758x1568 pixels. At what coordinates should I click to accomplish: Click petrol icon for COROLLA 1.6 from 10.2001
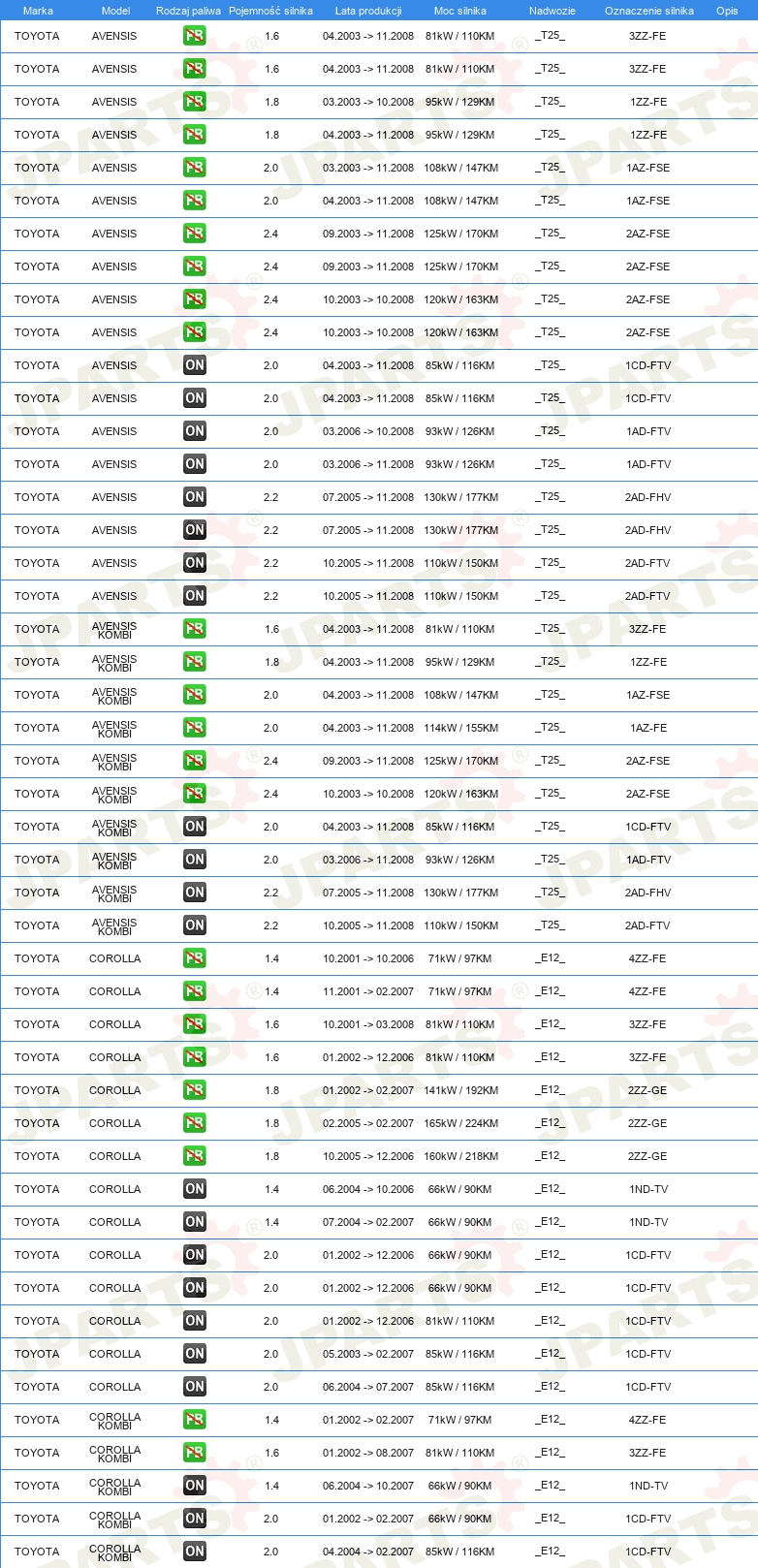[195, 1024]
